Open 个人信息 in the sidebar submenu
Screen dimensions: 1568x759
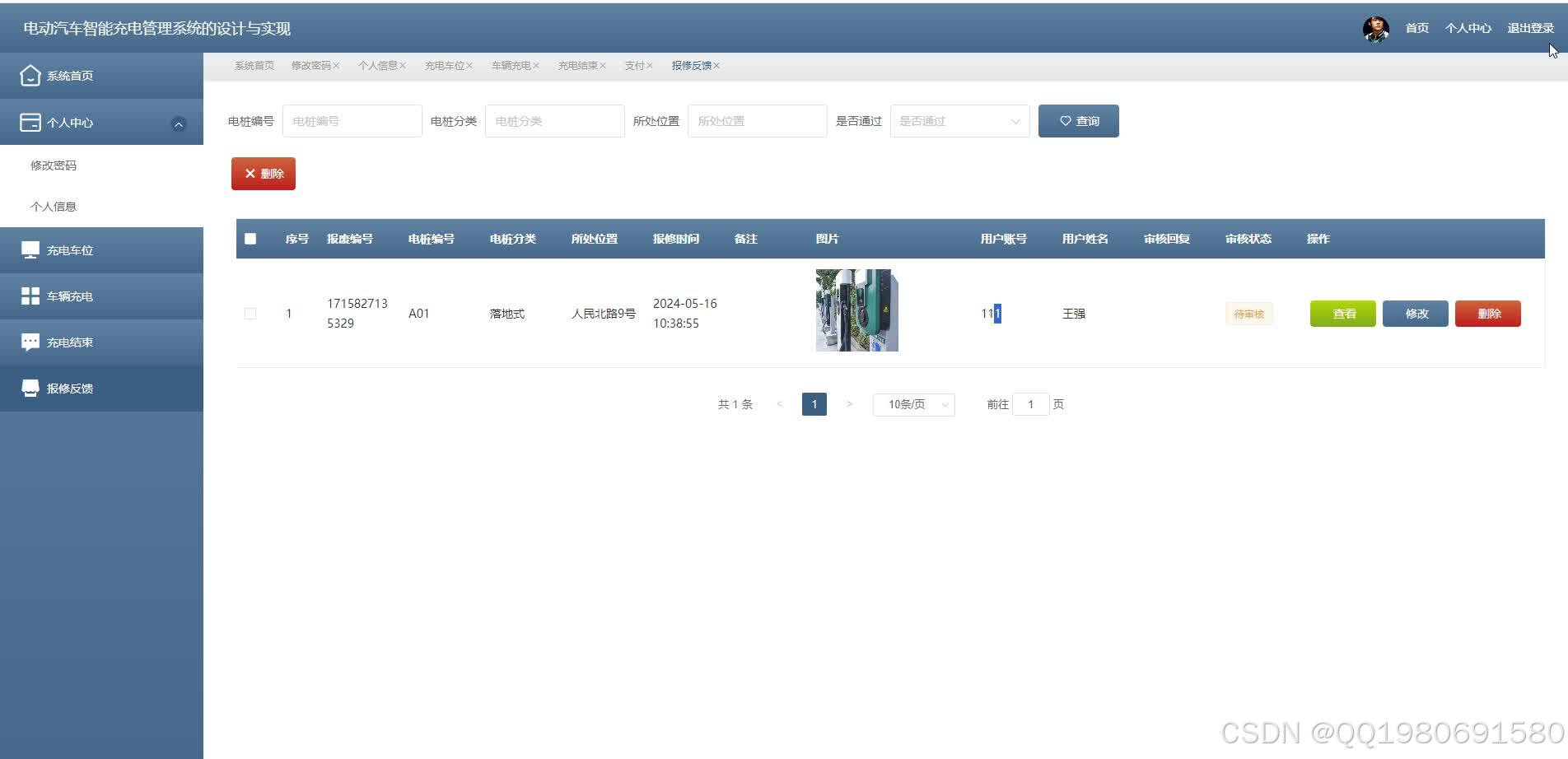(x=54, y=207)
